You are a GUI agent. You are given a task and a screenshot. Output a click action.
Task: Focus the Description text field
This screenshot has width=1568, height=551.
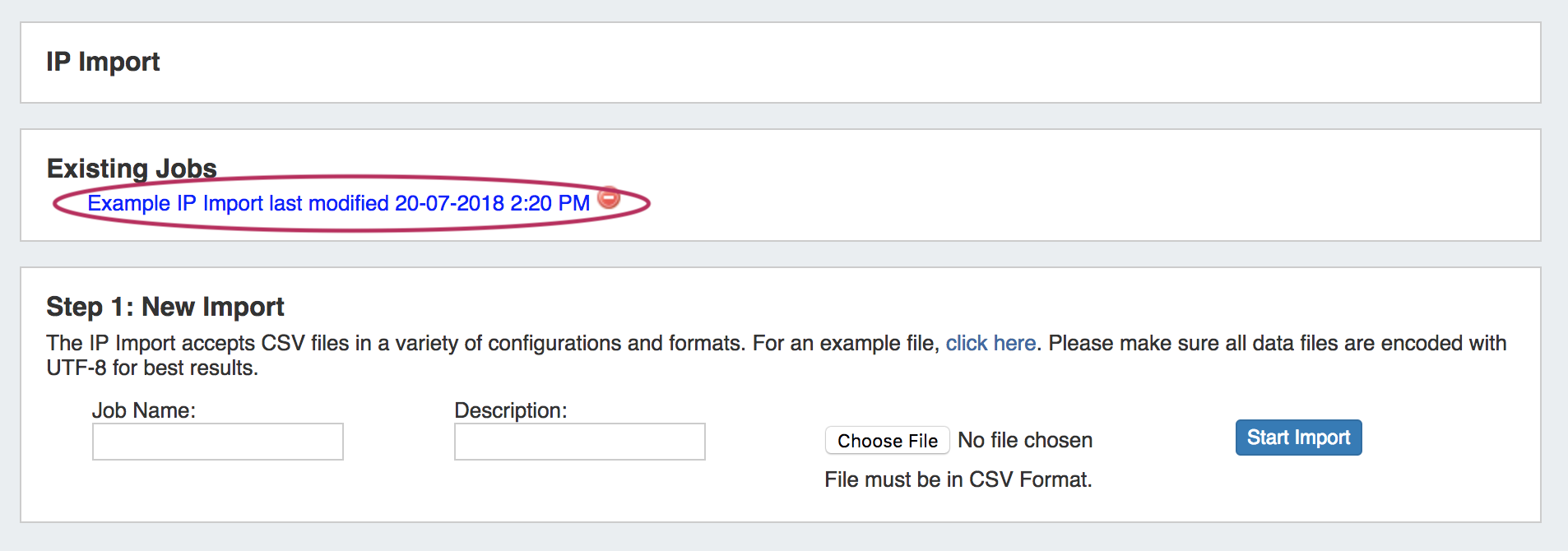(580, 442)
